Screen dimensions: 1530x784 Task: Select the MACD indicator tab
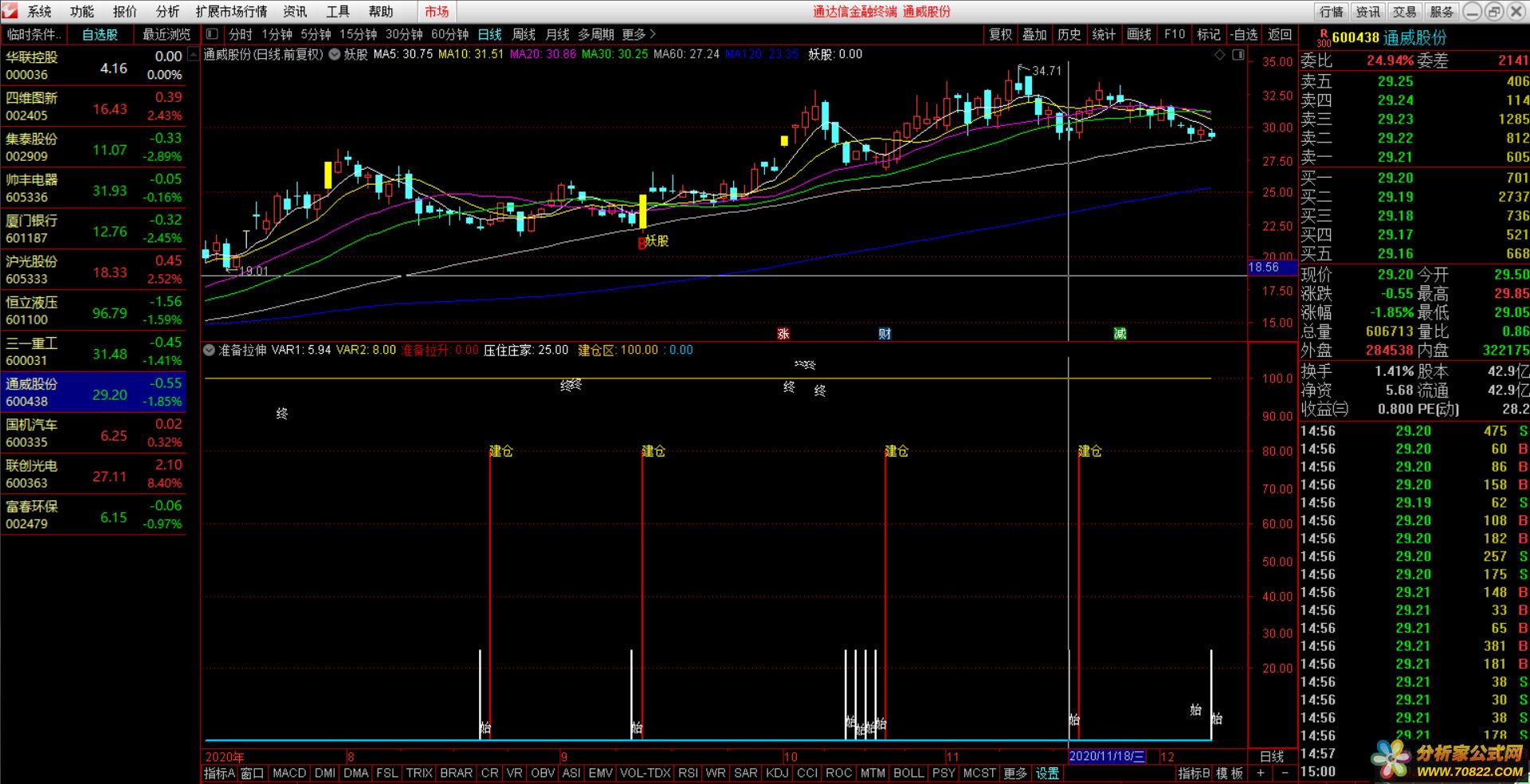coord(288,773)
